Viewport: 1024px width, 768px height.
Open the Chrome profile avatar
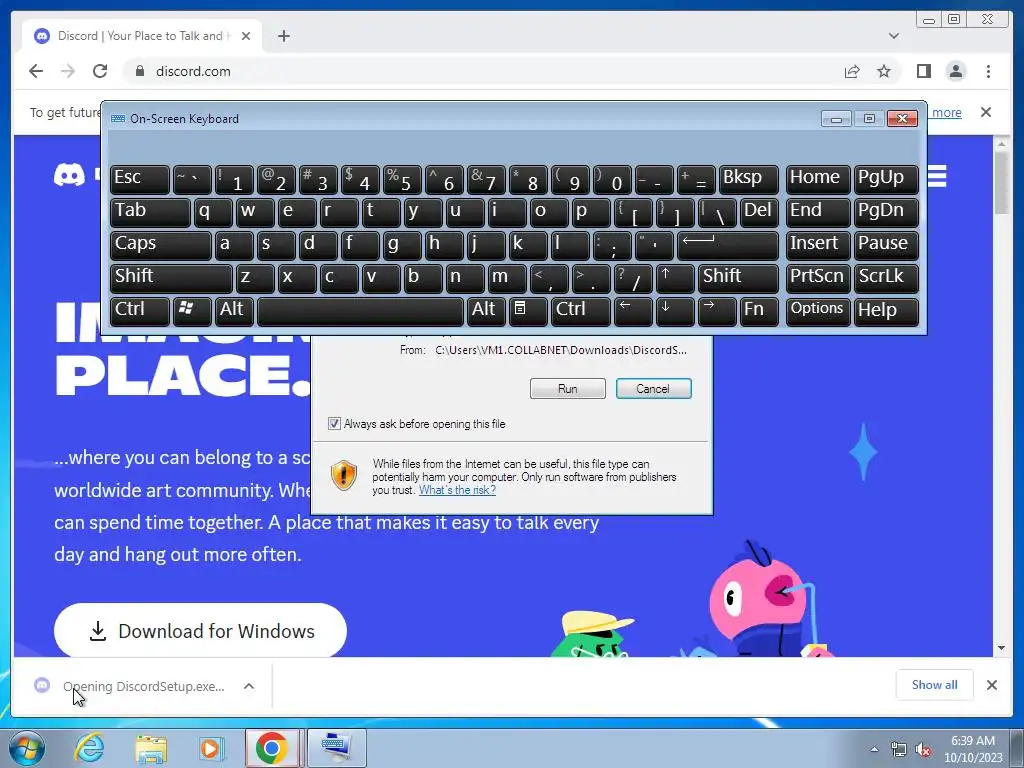coord(956,71)
